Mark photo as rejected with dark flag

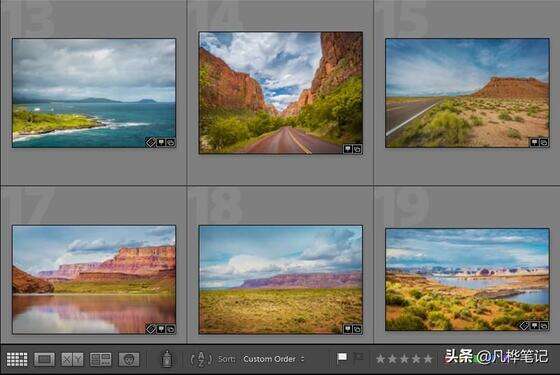(x=358, y=358)
